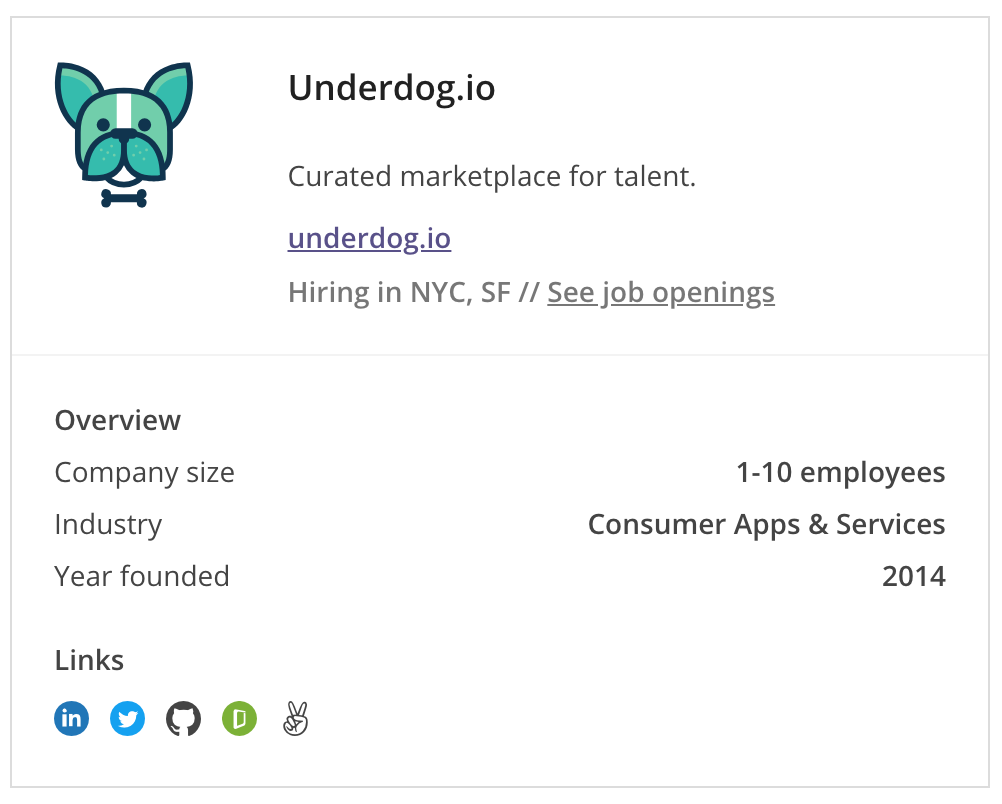
Task: Select the Curated marketplace for talent tagline
Action: (x=491, y=176)
